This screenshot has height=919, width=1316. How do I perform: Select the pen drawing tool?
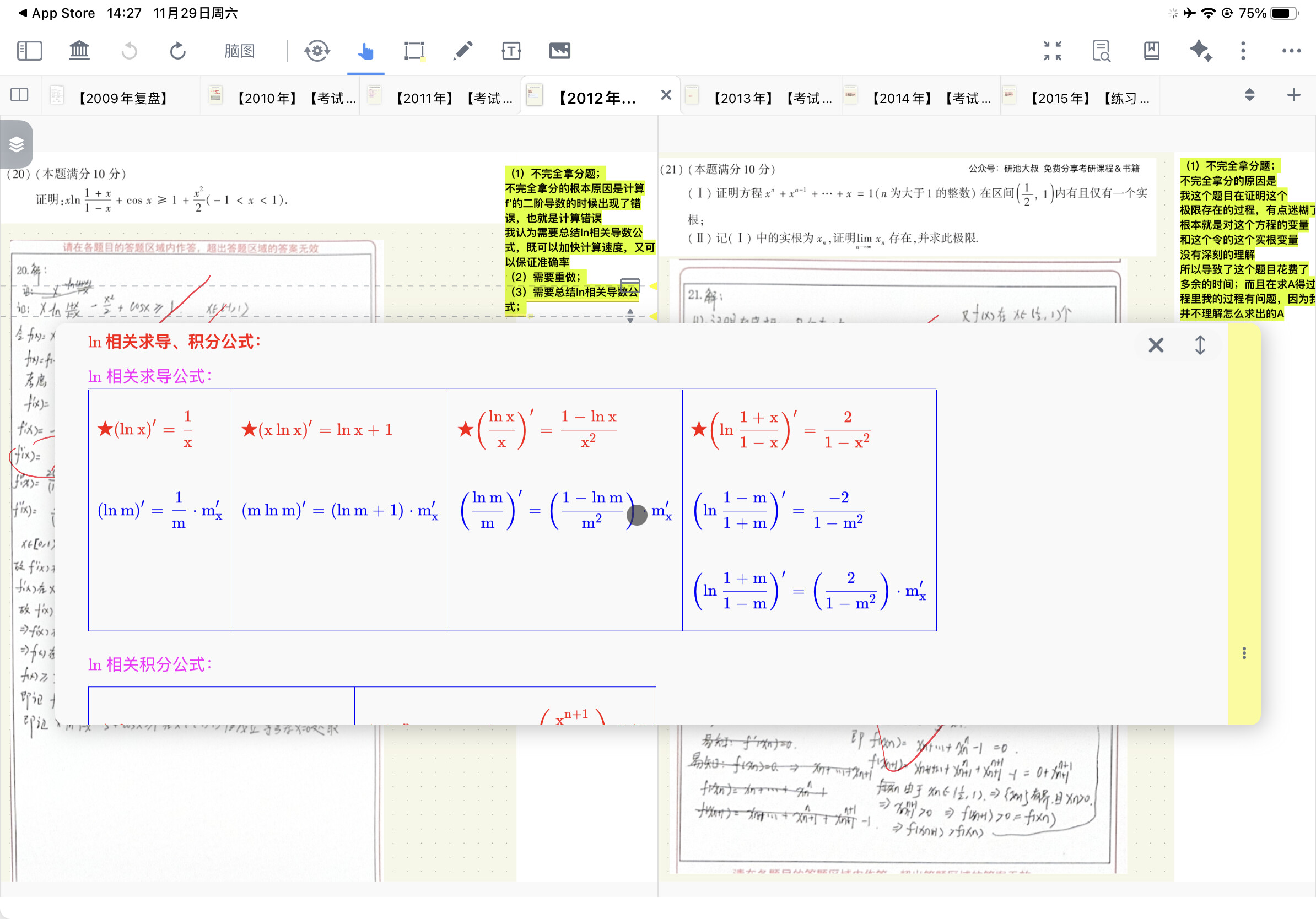pos(462,51)
